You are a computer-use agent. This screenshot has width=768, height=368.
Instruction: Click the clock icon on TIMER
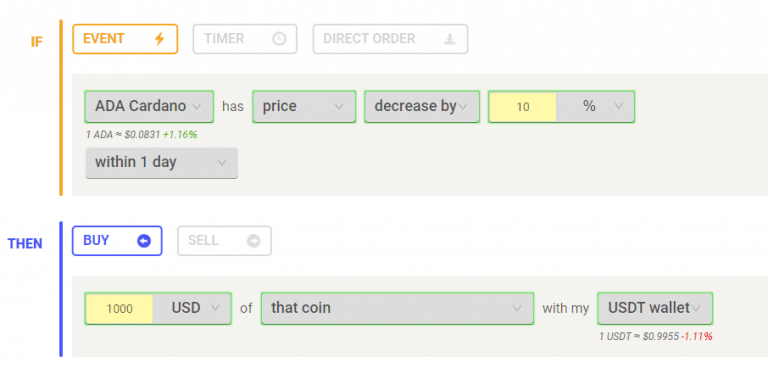pos(279,39)
